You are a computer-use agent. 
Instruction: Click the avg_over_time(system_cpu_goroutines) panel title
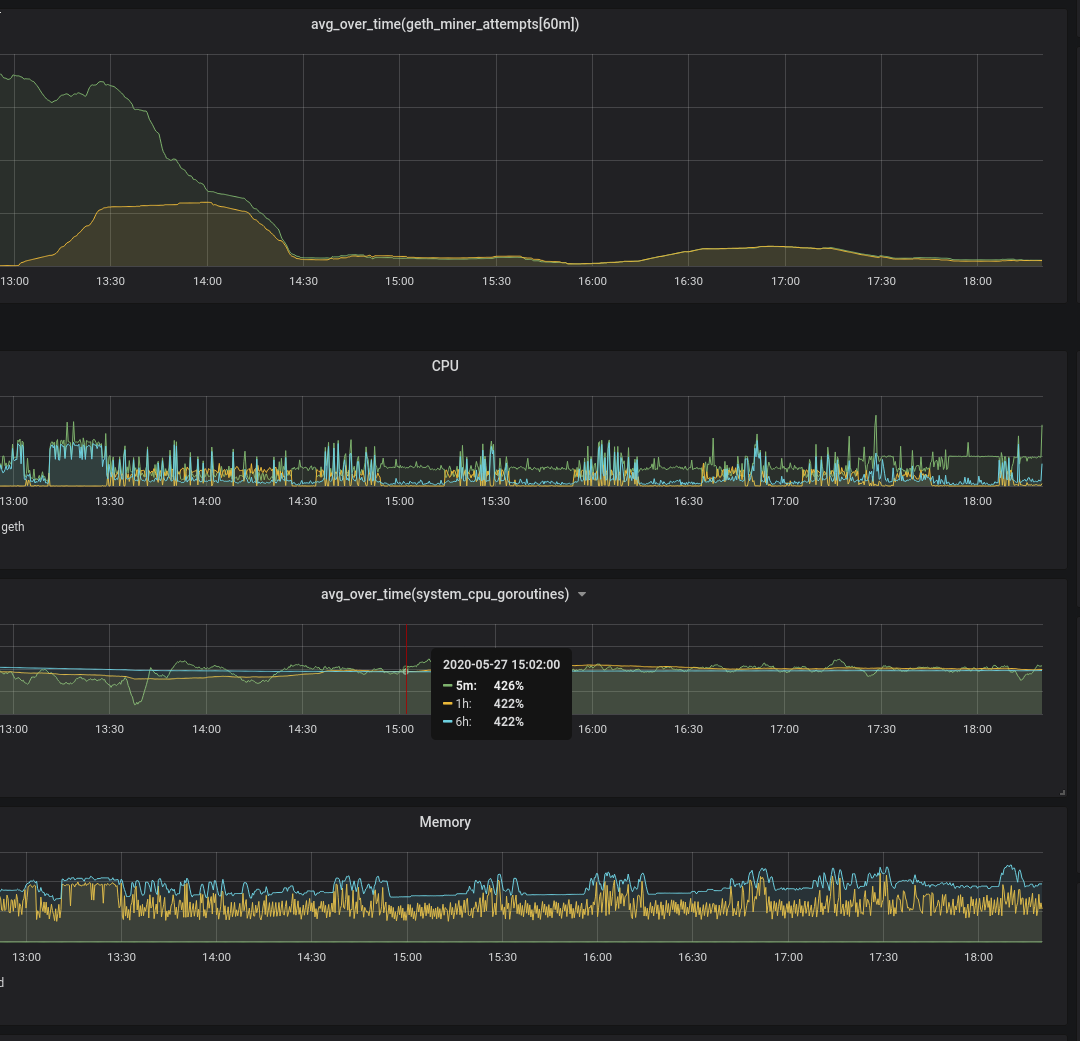click(445, 594)
